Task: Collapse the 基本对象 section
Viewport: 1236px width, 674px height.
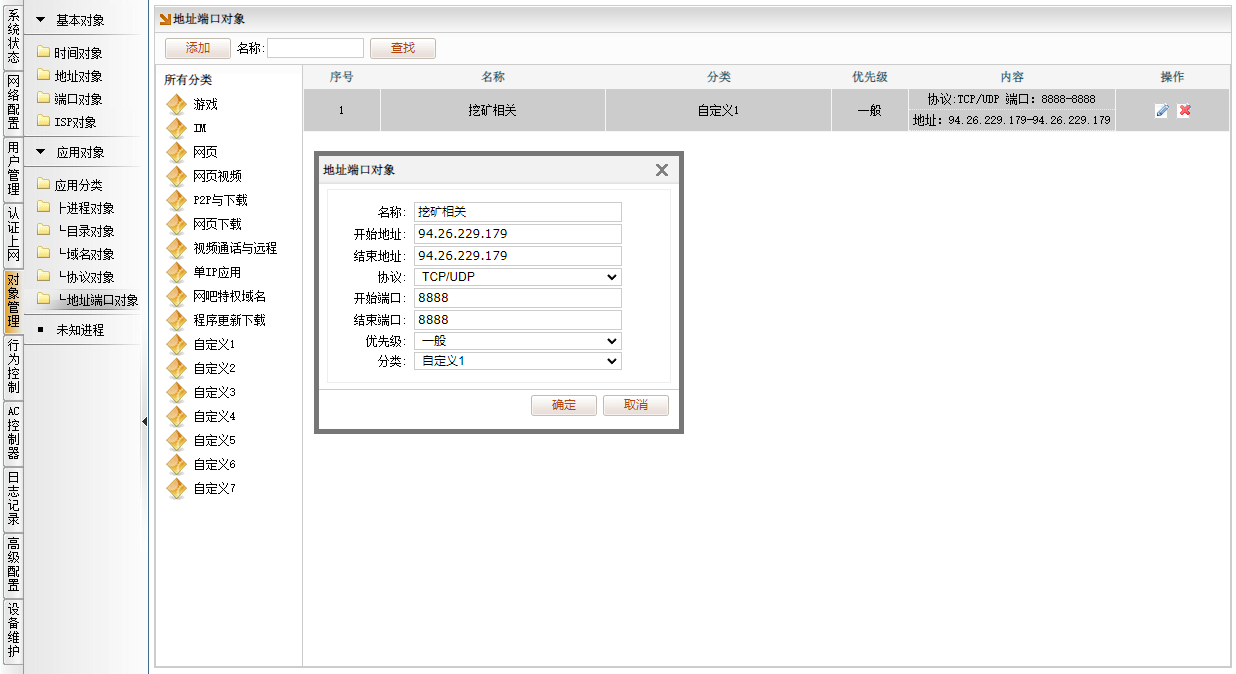Action: pos(41,20)
